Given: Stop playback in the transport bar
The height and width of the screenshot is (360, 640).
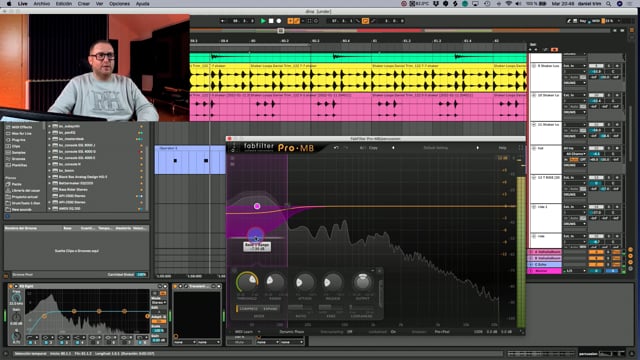Looking at the screenshot, I should coord(271,21).
